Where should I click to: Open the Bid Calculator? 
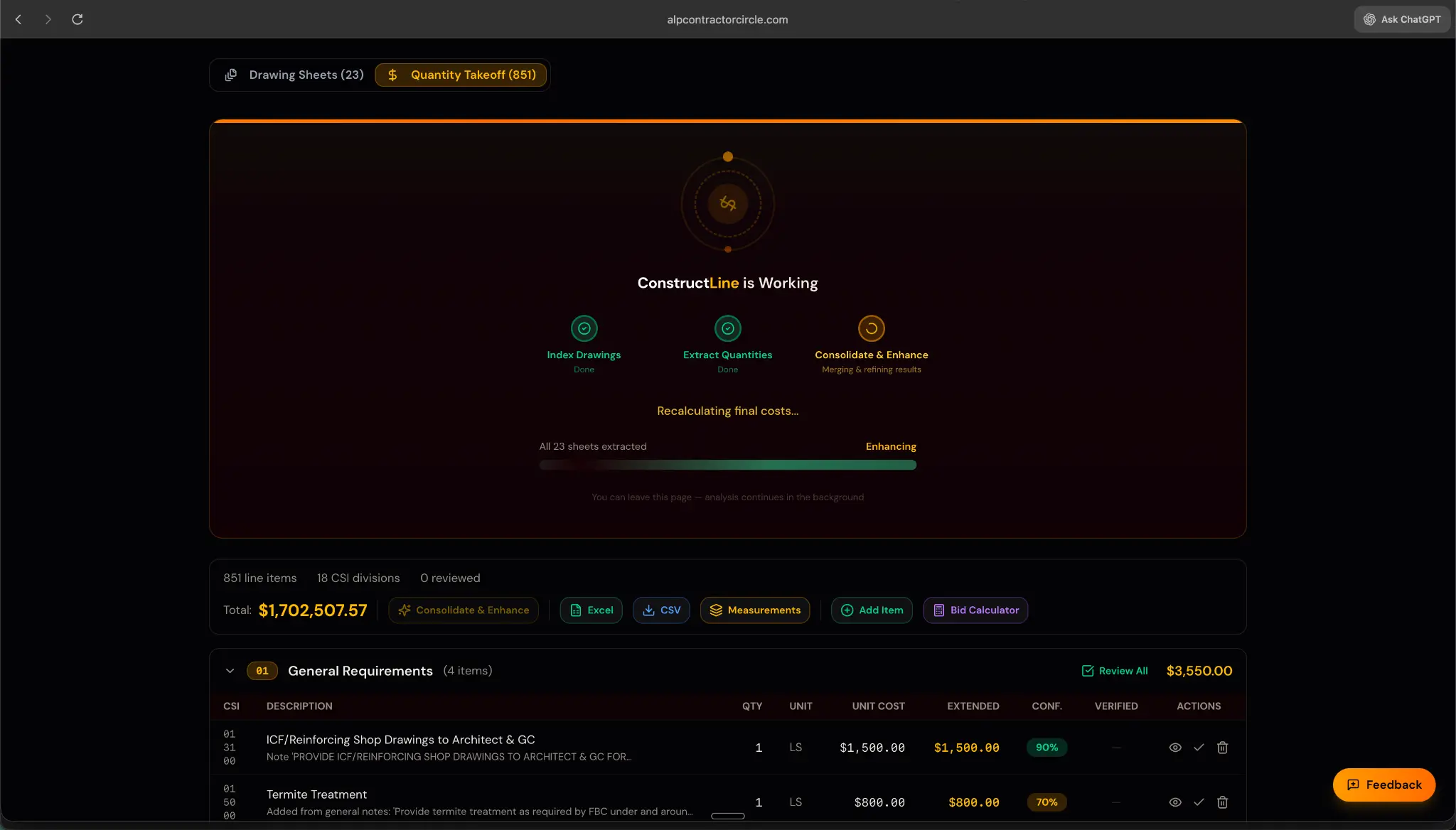pos(975,610)
